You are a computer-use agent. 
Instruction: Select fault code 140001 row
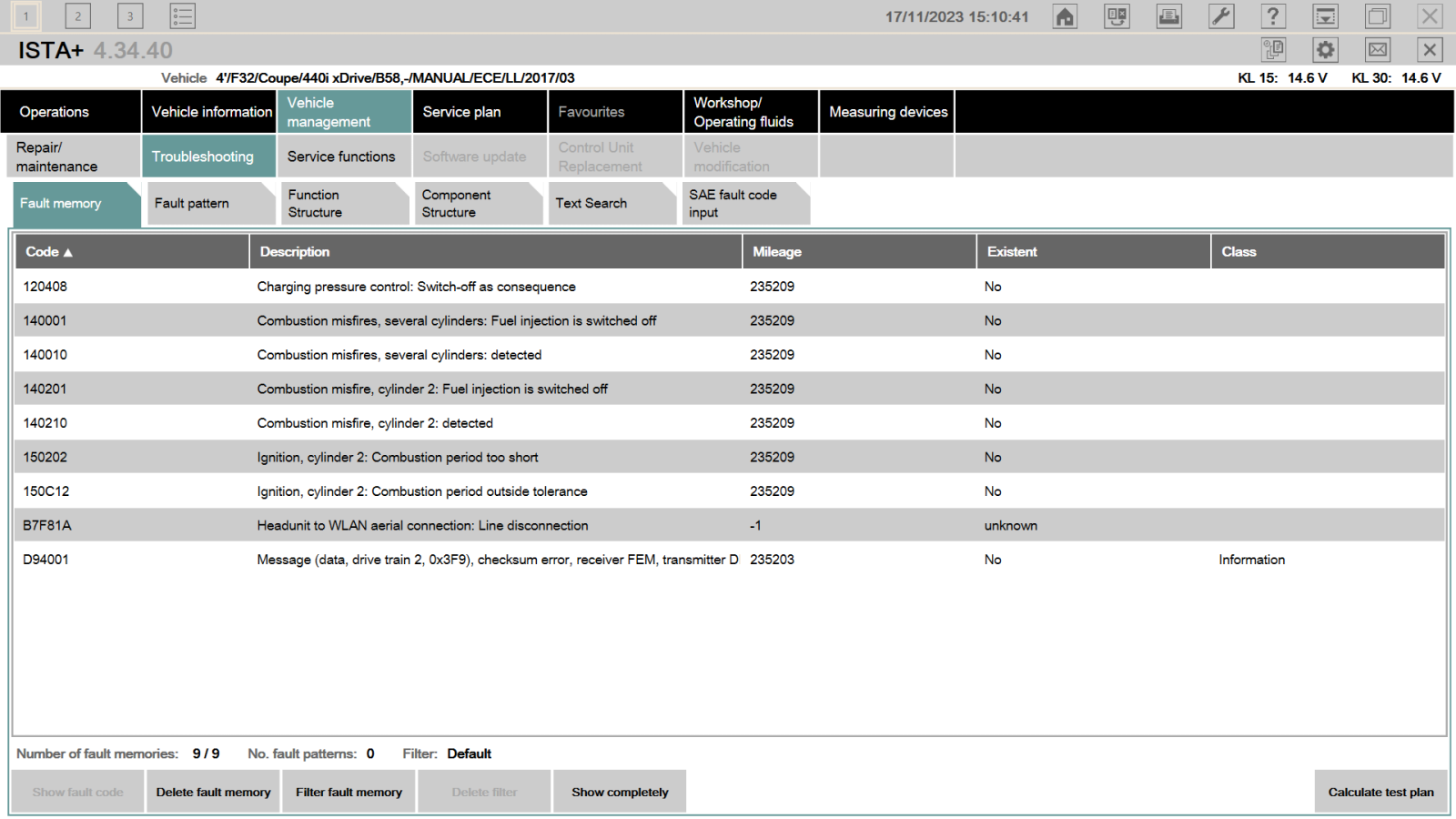[730, 320]
